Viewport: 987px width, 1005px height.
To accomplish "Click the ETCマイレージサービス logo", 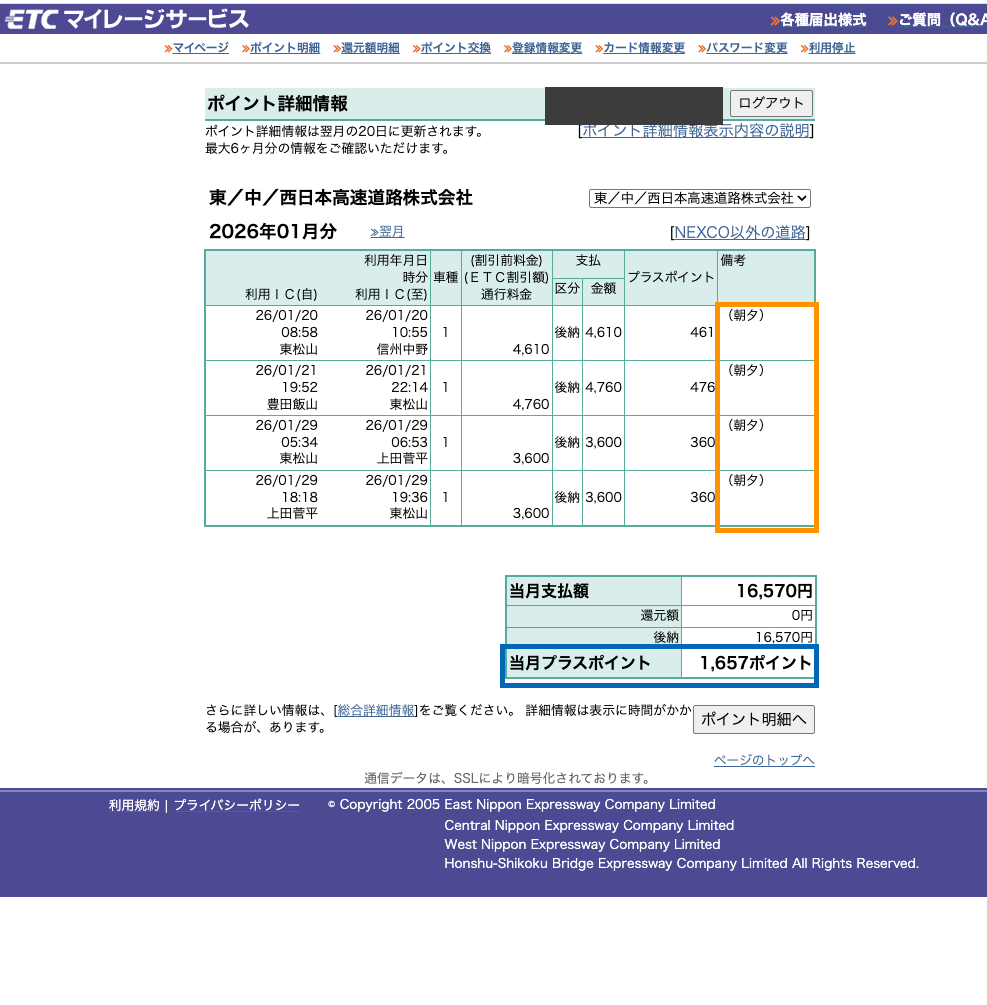I will pos(127,19).
